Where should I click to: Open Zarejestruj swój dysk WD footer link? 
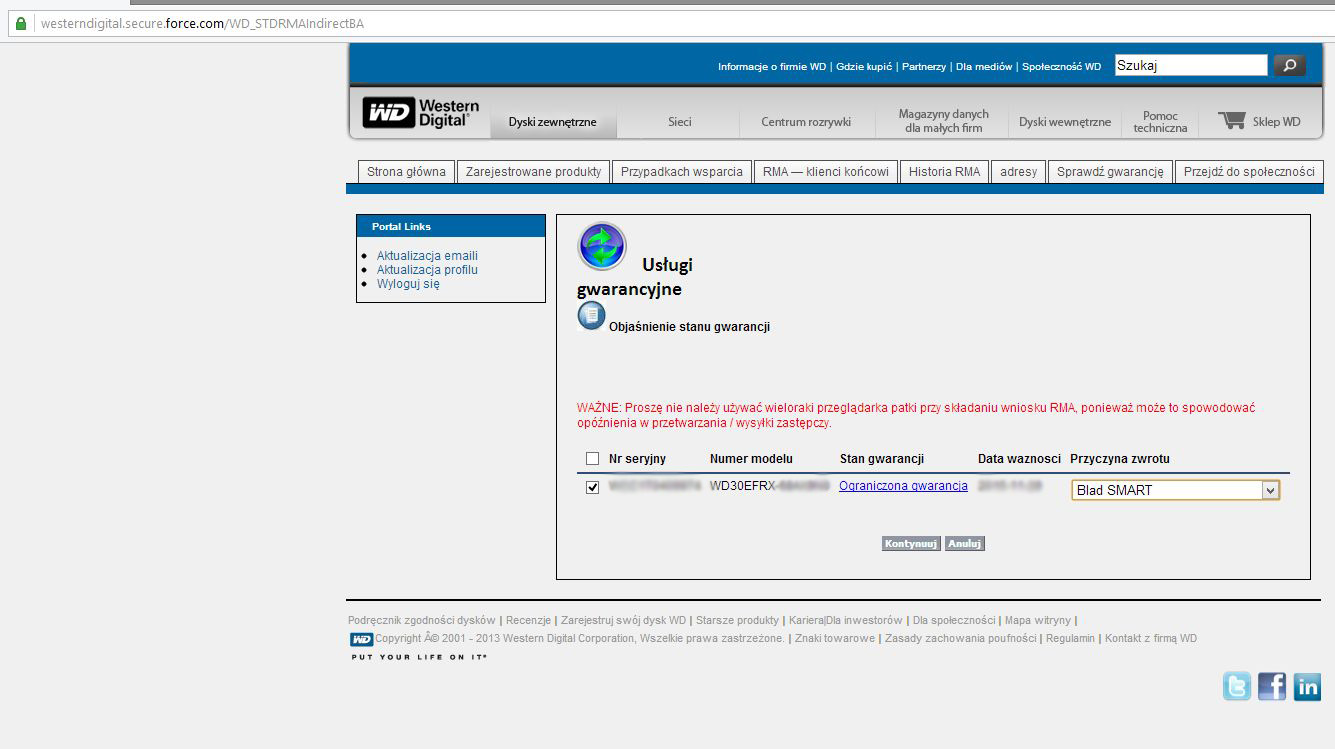point(624,621)
